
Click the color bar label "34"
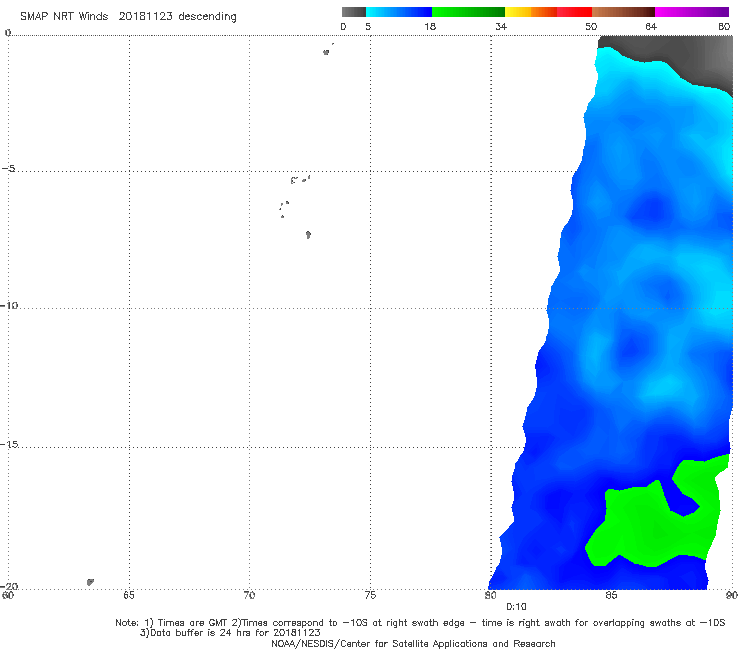pyautogui.click(x=501, y=27)
